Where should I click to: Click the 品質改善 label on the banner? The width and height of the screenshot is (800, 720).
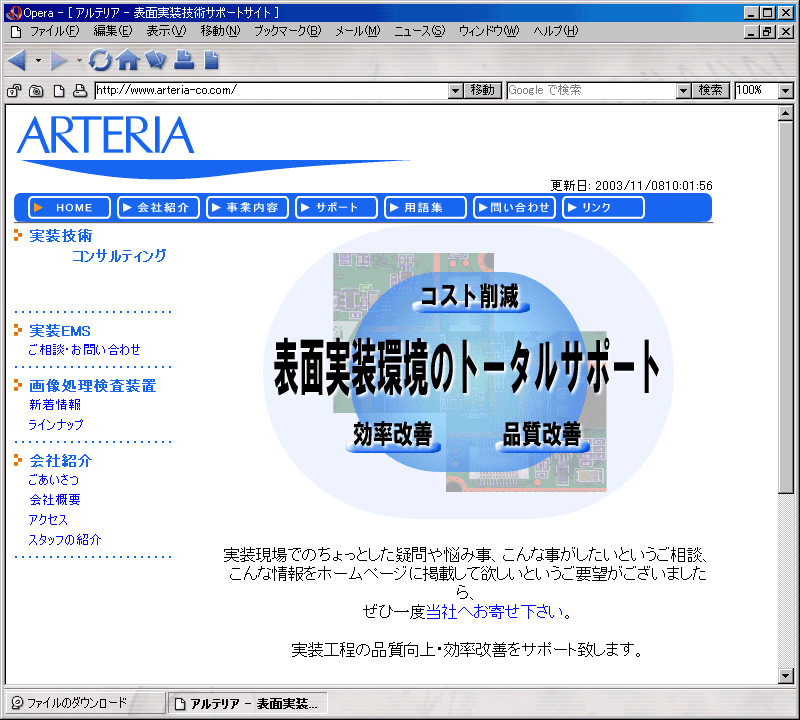(542, 435)
